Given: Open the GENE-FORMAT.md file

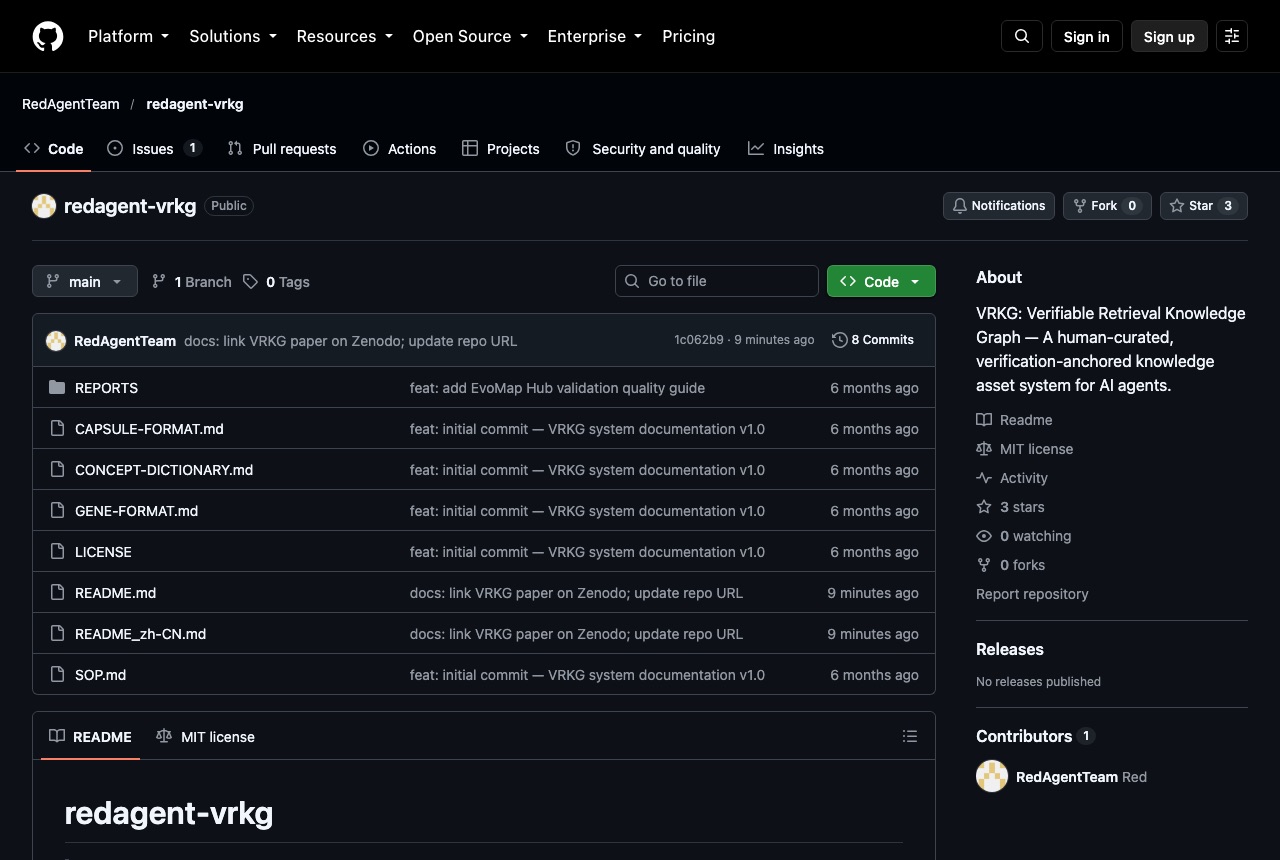Looking at the screenshot, I should (x=136, y=511).
